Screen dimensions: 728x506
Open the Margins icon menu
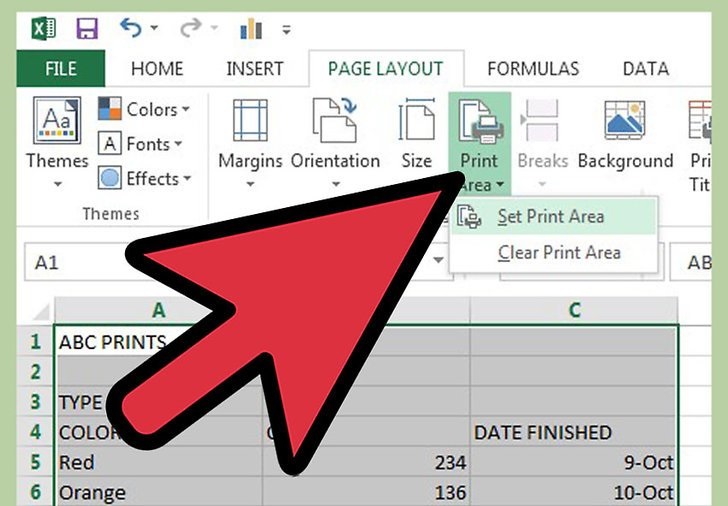tap(250, 120)
